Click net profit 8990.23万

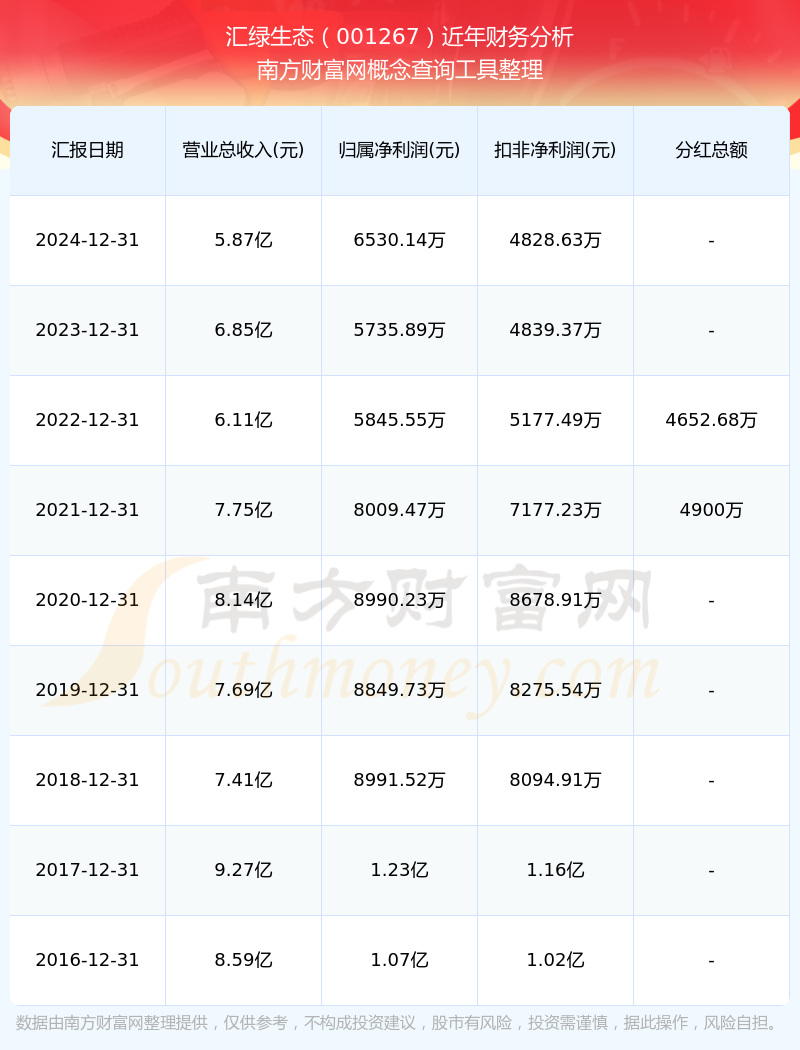[x=400, y=600]
